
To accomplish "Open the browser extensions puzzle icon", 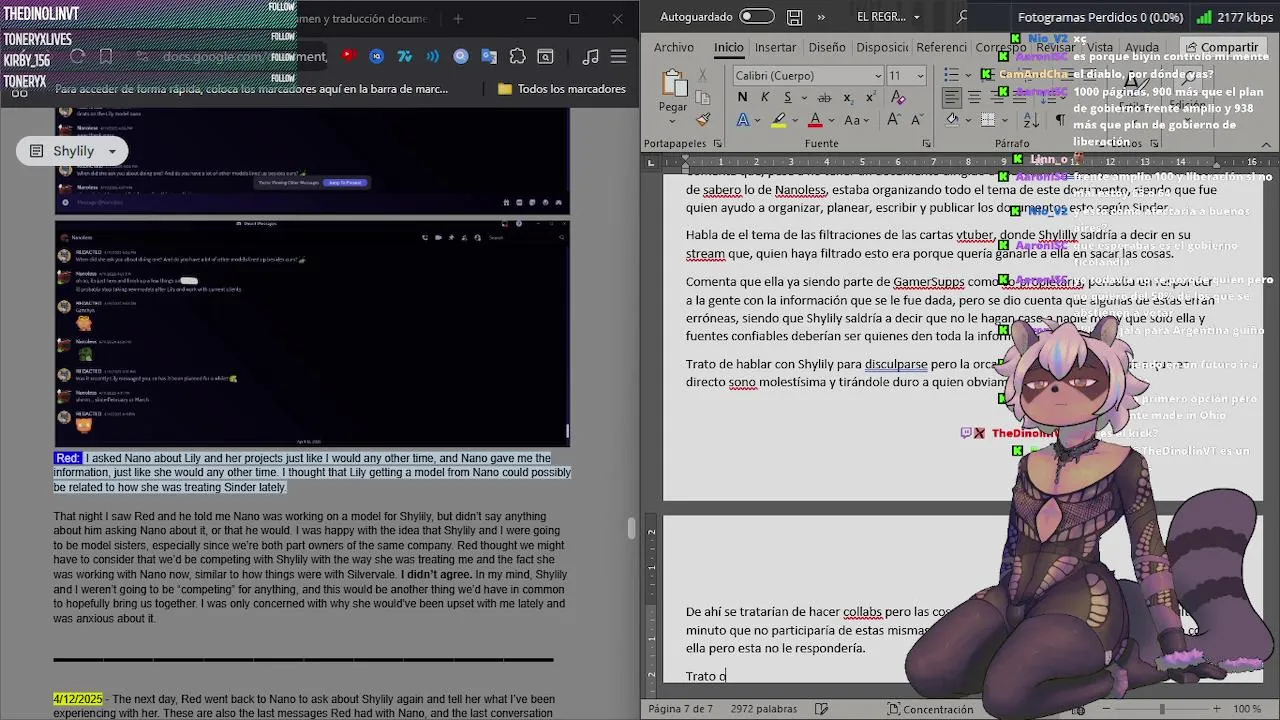I will [517, 57].
